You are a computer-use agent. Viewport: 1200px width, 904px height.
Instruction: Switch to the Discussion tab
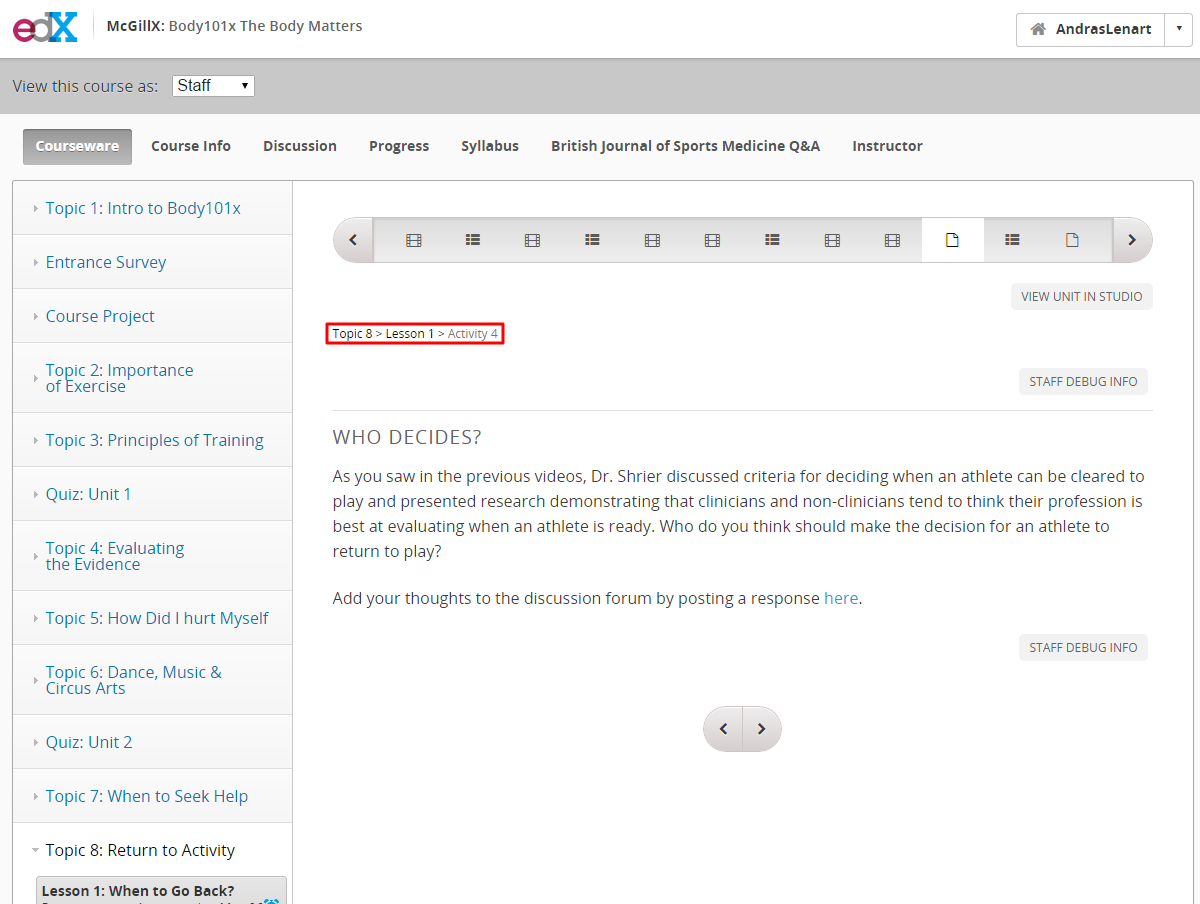tap(300, 146)
